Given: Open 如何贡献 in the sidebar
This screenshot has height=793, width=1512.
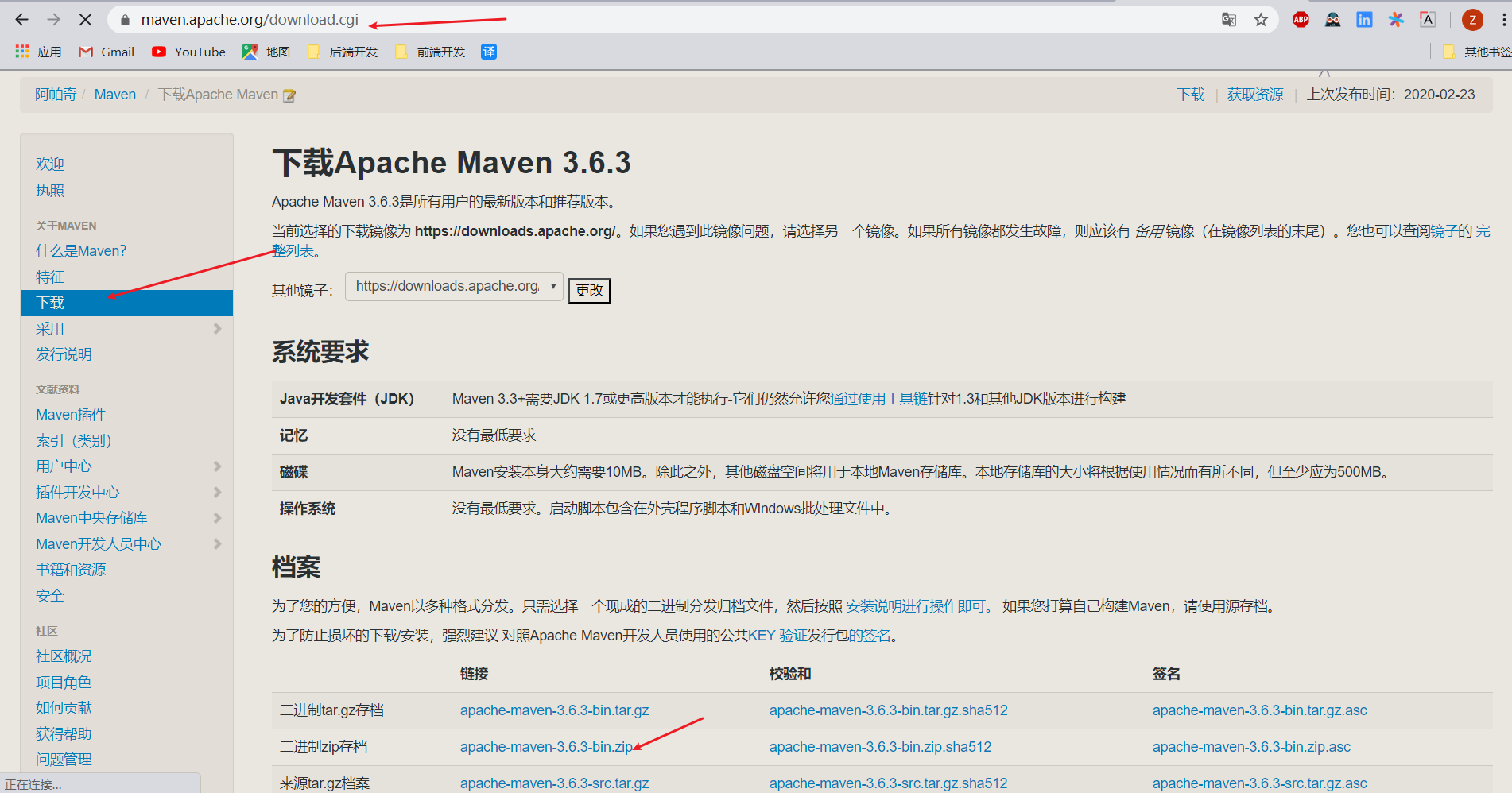Looking at the screenshot, I should coord(64,707).
